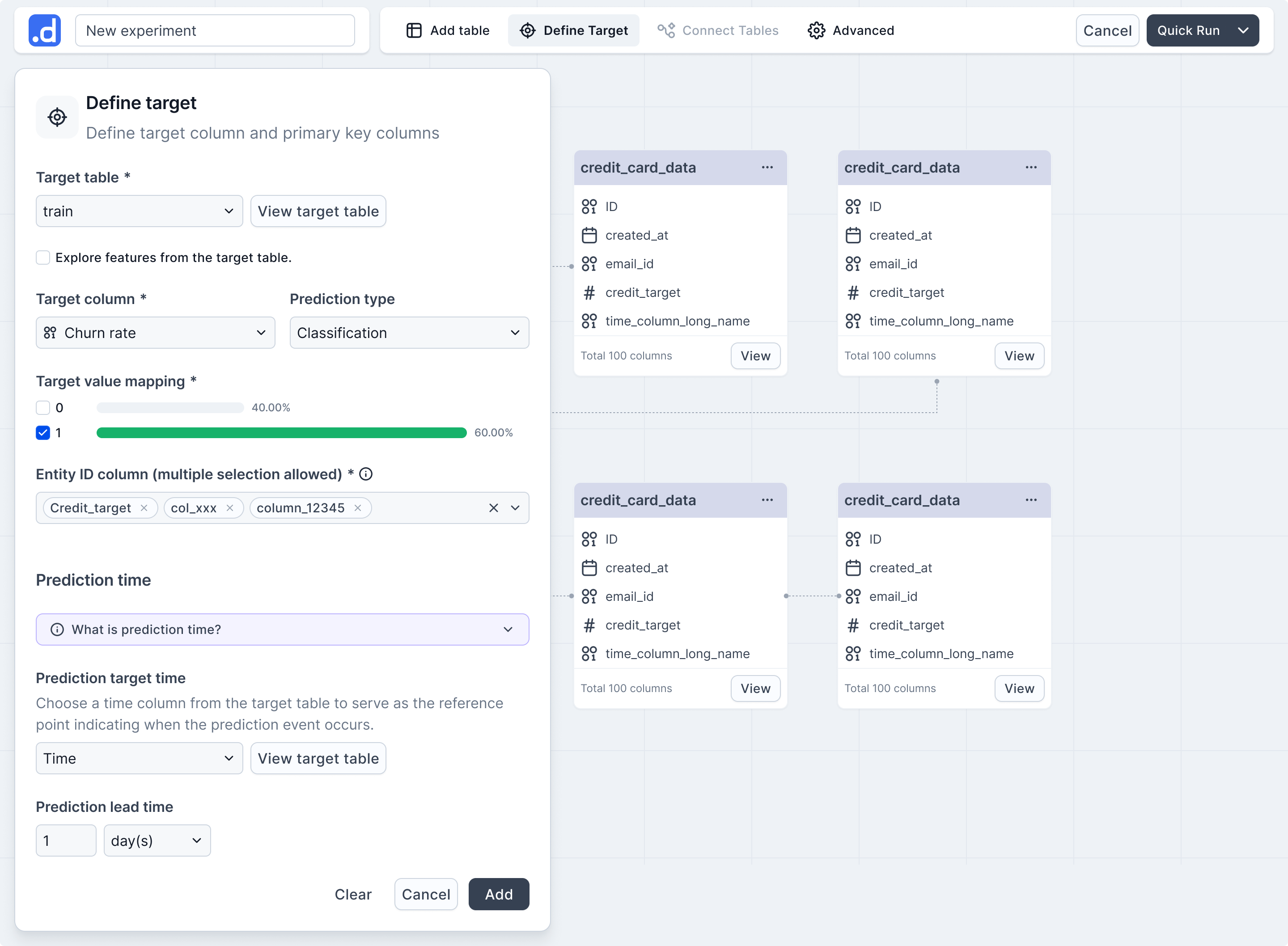Open the Target table train dropdown
The width and height of the screenshot is (1288, 946).
pos(139,211)
